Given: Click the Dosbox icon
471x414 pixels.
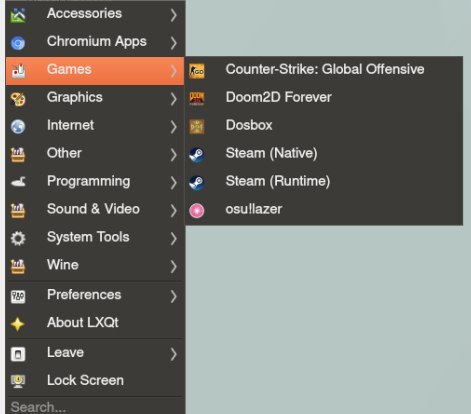Looking at the screenshot, I should point(197,127).
